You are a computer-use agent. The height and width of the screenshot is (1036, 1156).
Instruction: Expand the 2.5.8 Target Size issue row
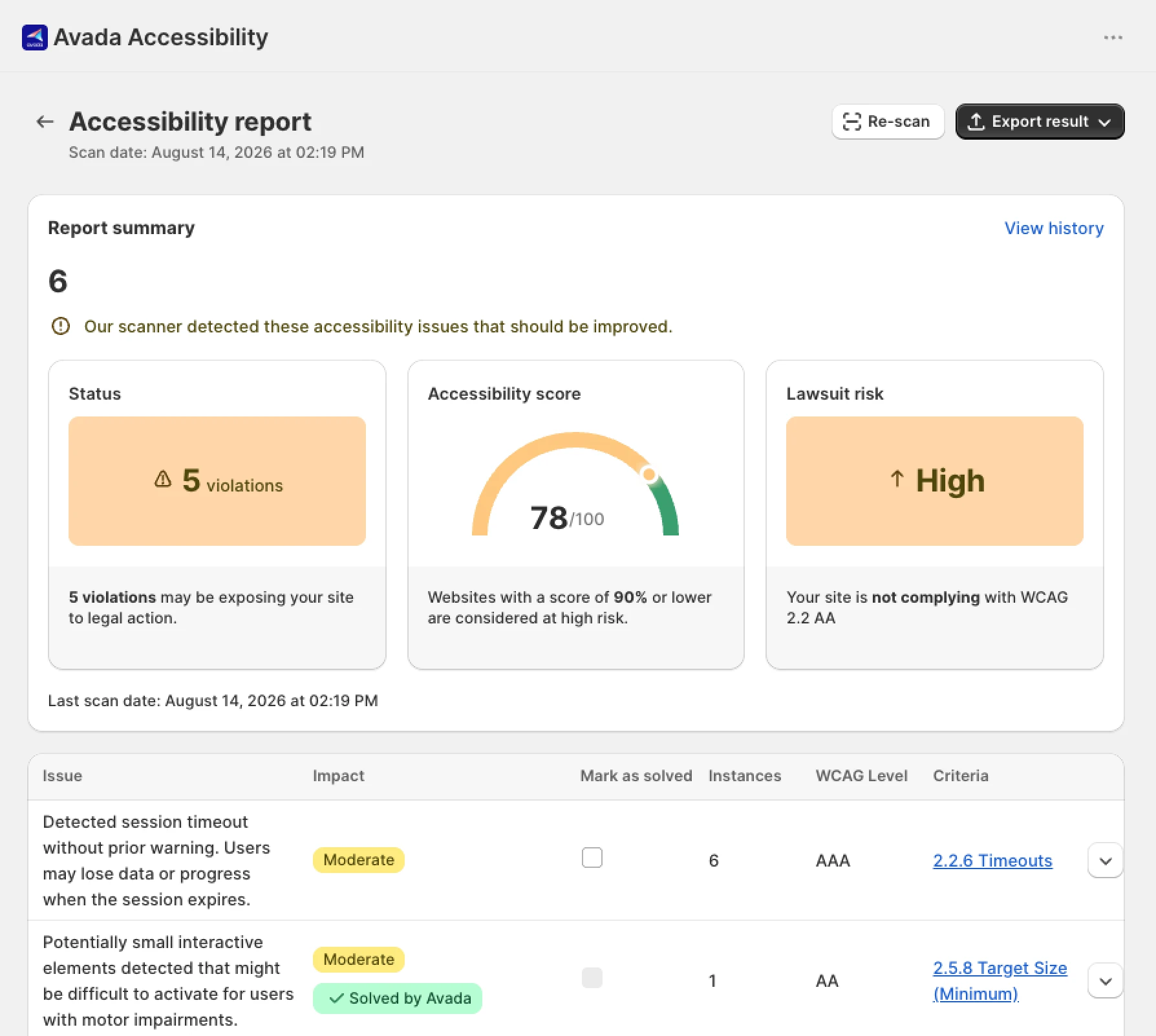1105,981
